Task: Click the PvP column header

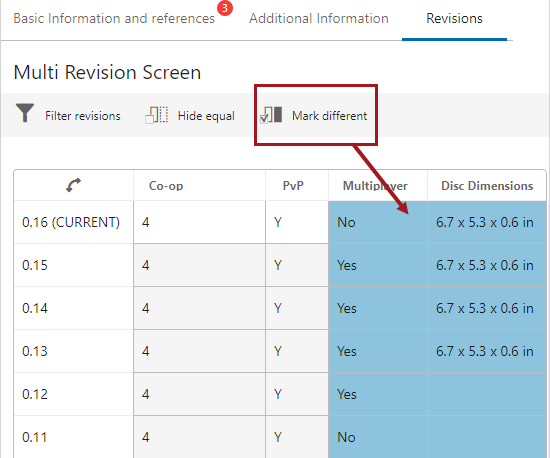Action: coord(293,186)
